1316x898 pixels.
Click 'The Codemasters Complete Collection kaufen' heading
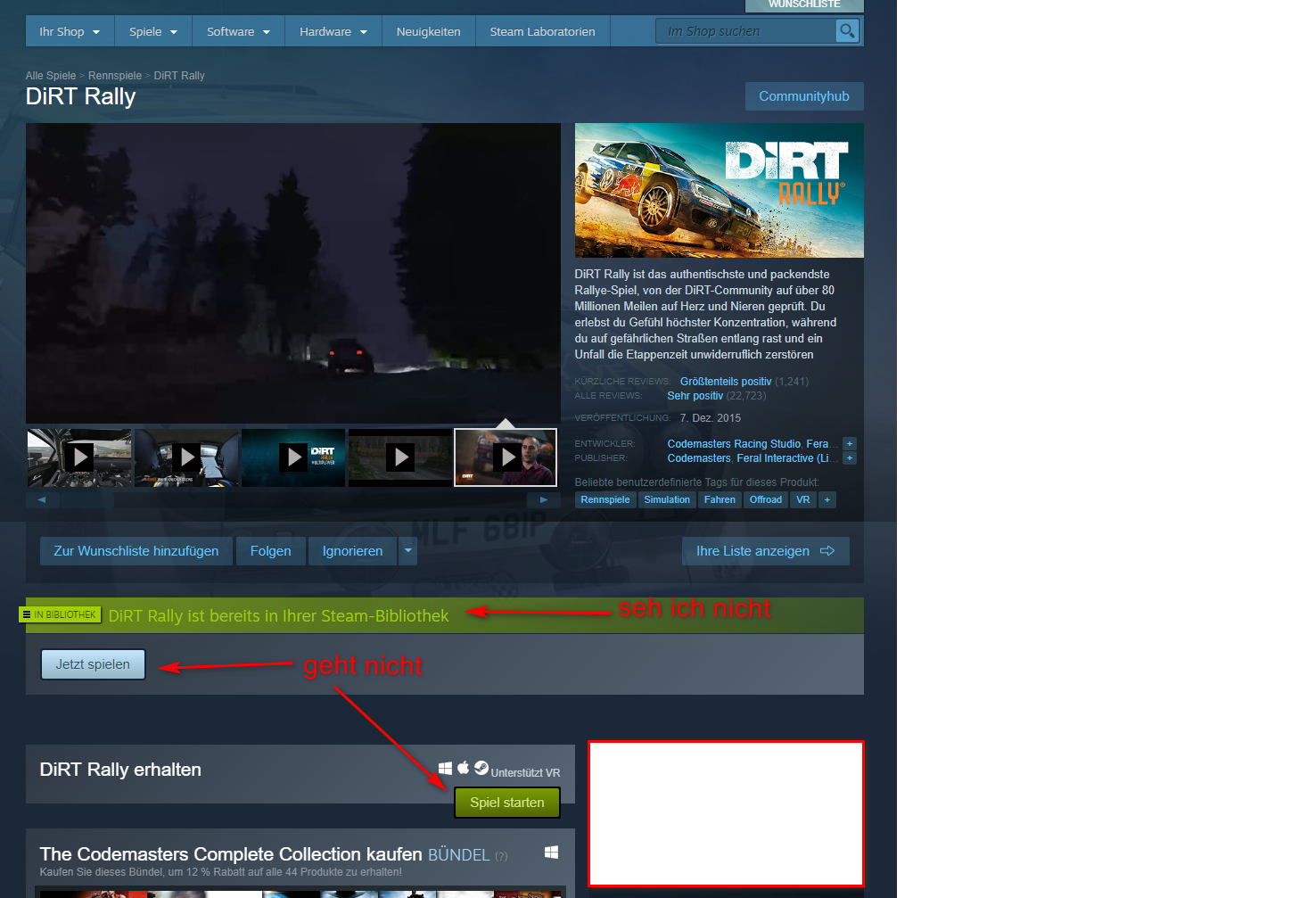(231, 854)
